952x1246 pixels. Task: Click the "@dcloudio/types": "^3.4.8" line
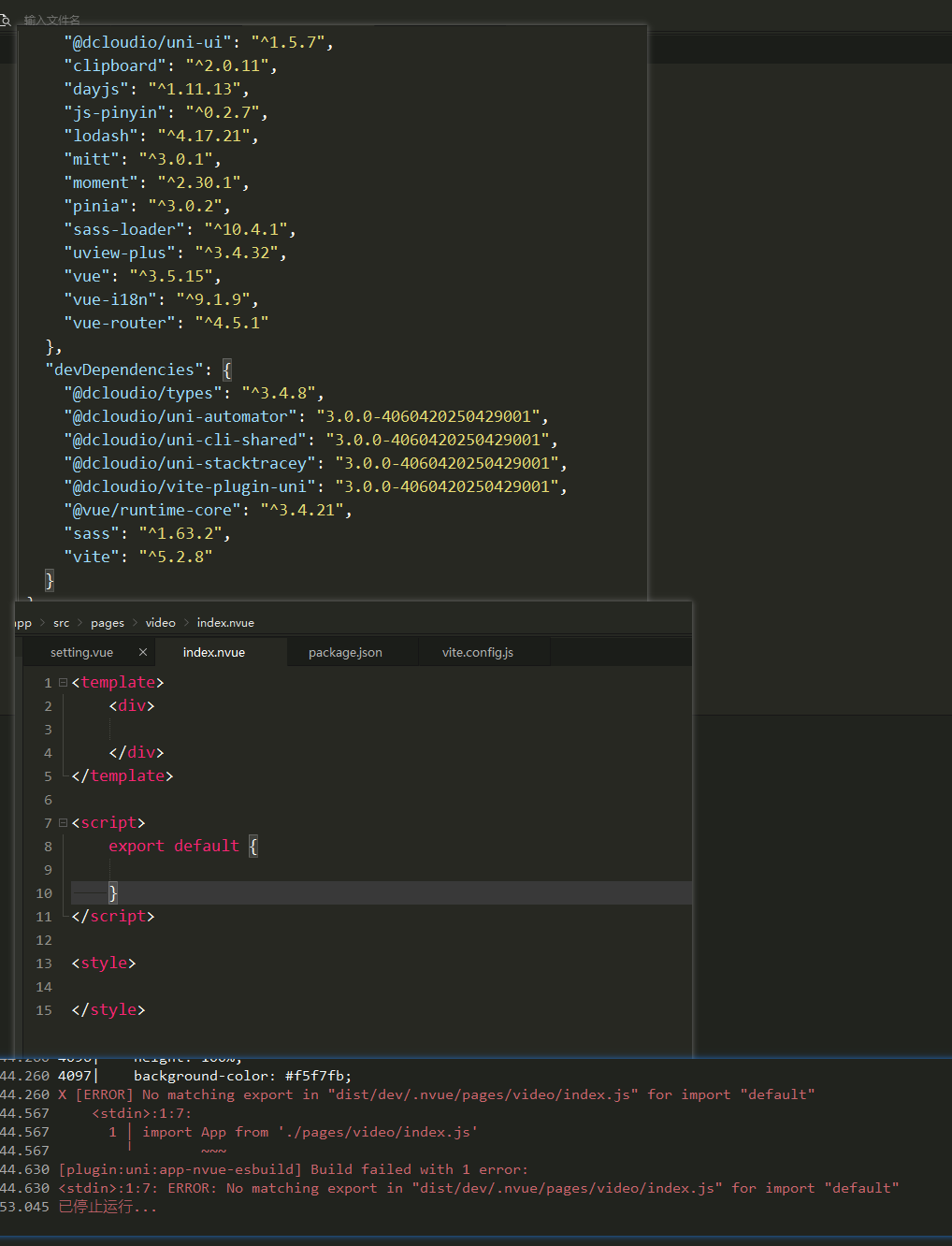click(x=194, y=393)
